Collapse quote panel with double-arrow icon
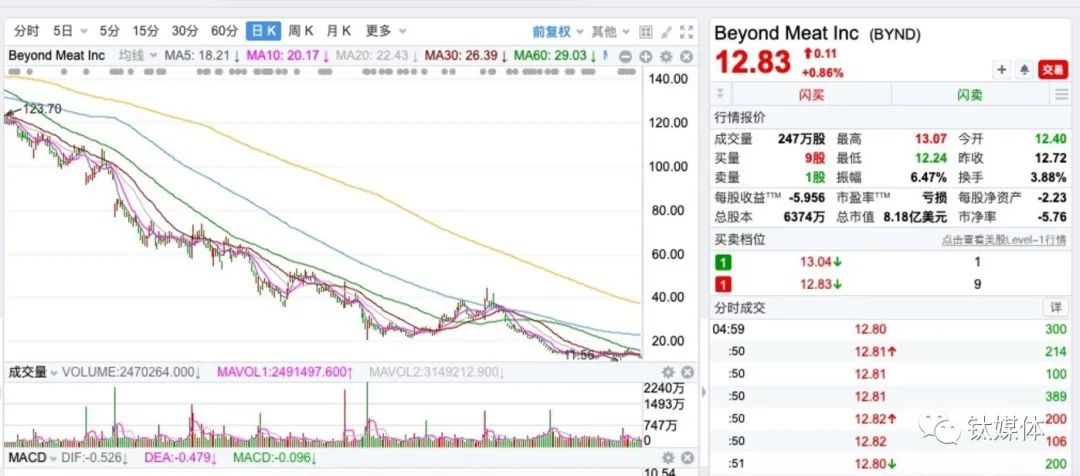Image resolution: width=1080 pixels, height=476 pixels. [x=720, y=94]
